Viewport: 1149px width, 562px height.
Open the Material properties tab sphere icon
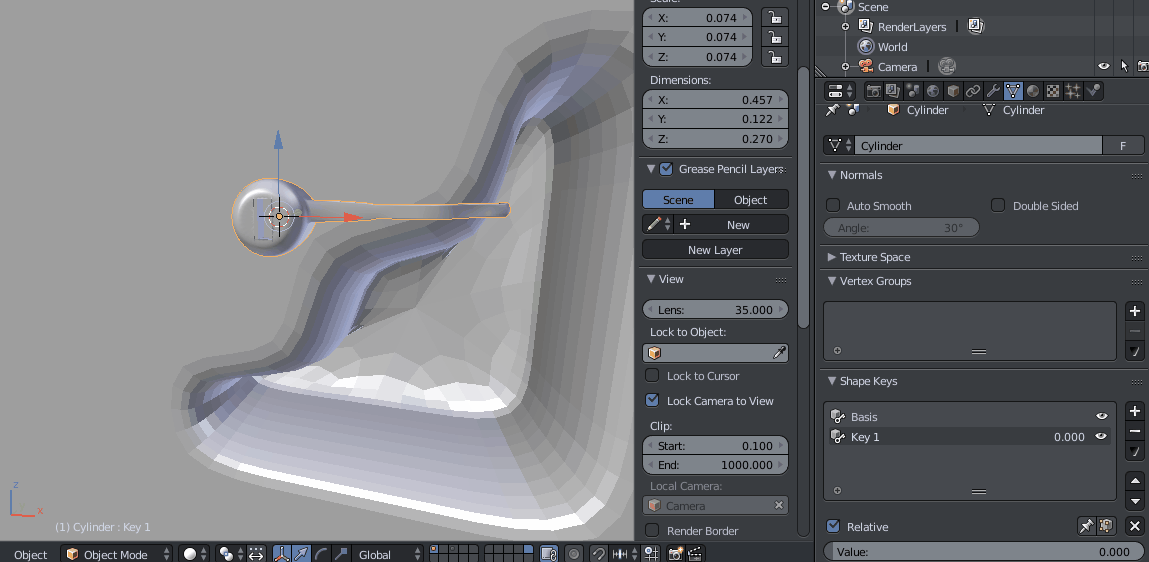1032,91
